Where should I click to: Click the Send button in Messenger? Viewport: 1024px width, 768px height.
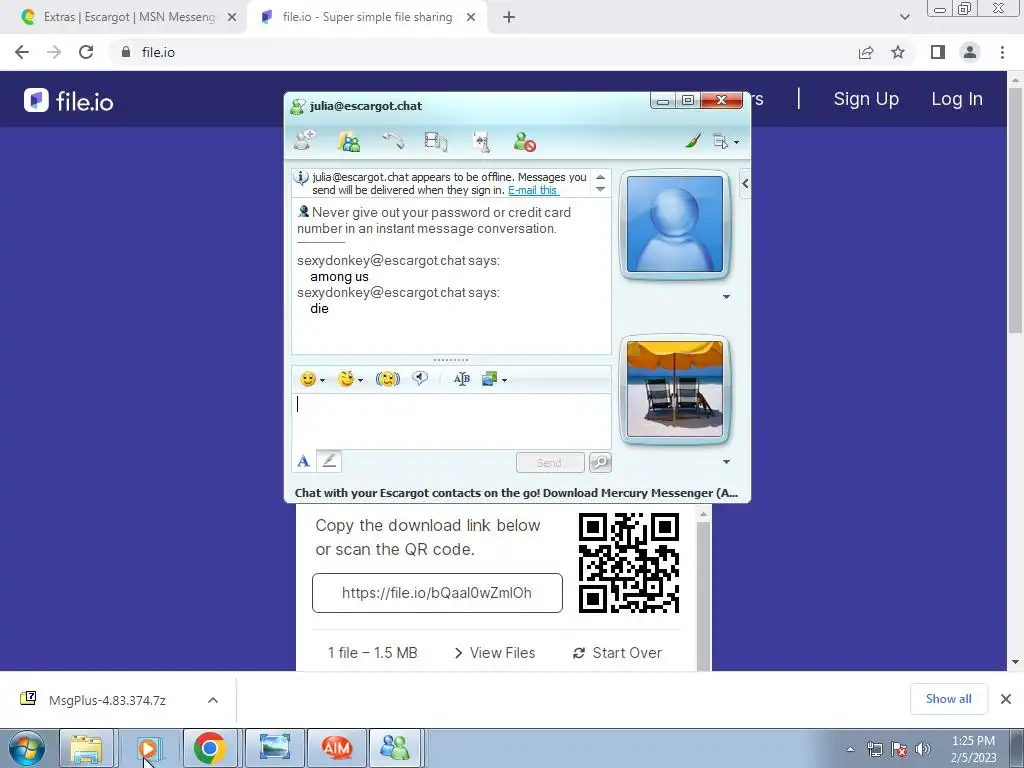point(549,462)
